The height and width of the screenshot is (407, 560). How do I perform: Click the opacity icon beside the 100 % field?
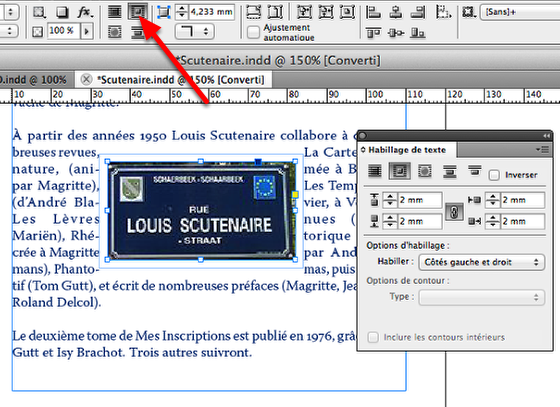tap(38, 32)
